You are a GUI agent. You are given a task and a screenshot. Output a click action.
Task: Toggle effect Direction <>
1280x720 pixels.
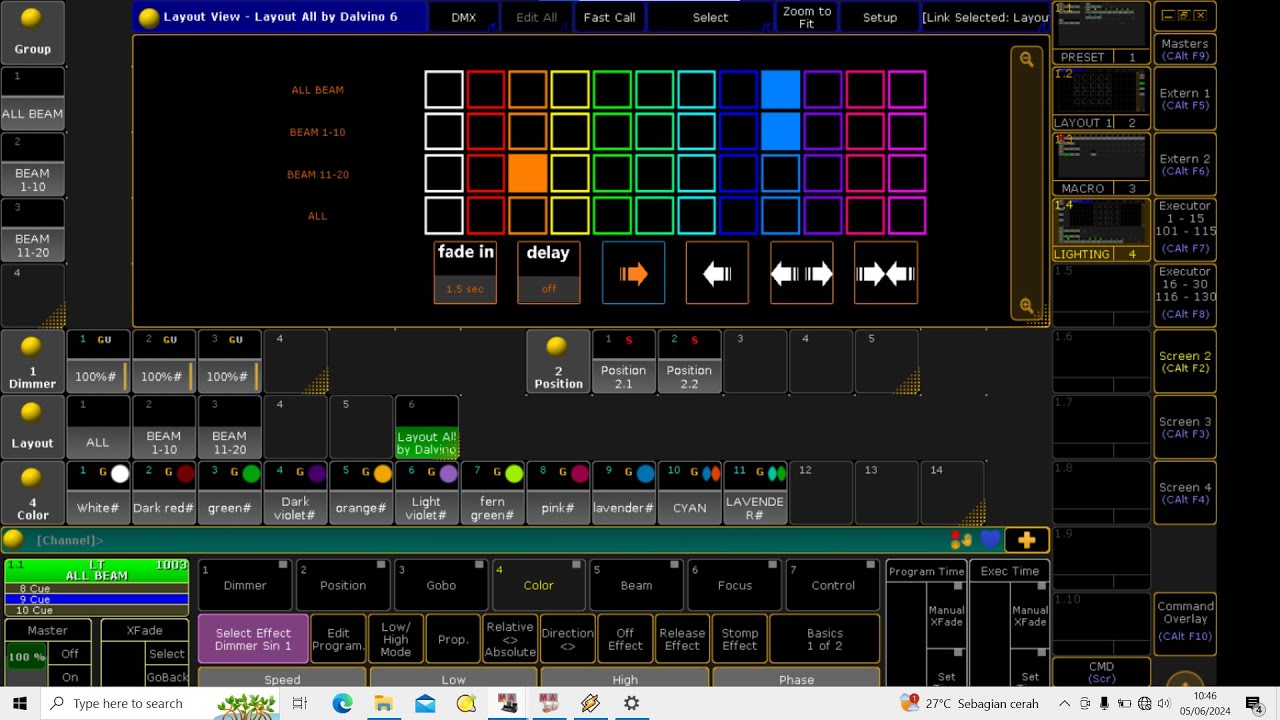click(567, 639)
